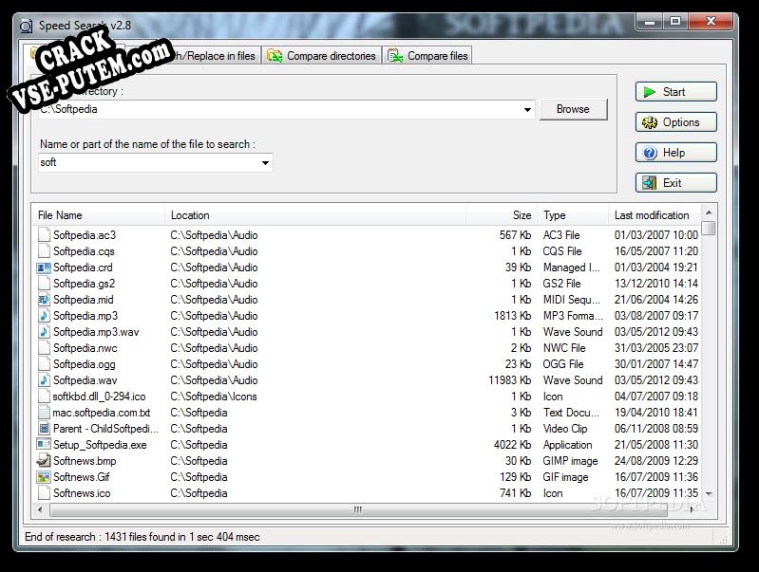This screenshot has height=572, width=759.
Task: Click the '1813 Kb' size cell
Action: (x=513, y=316)
